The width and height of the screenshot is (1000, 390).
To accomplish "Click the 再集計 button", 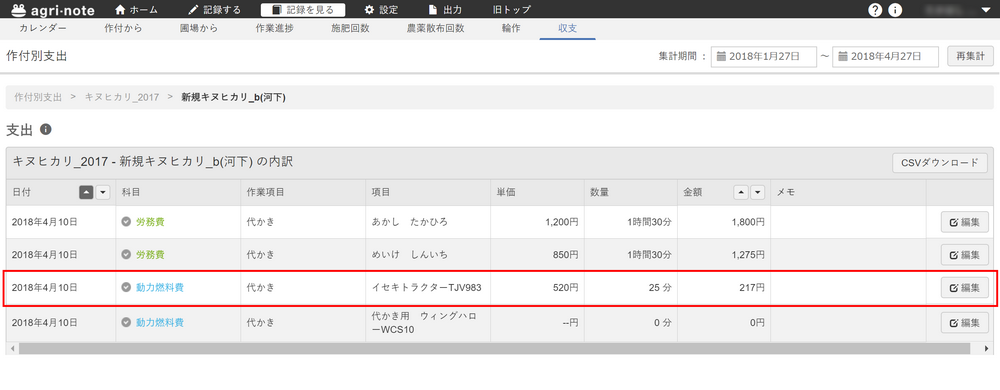I will click(970, 56).
